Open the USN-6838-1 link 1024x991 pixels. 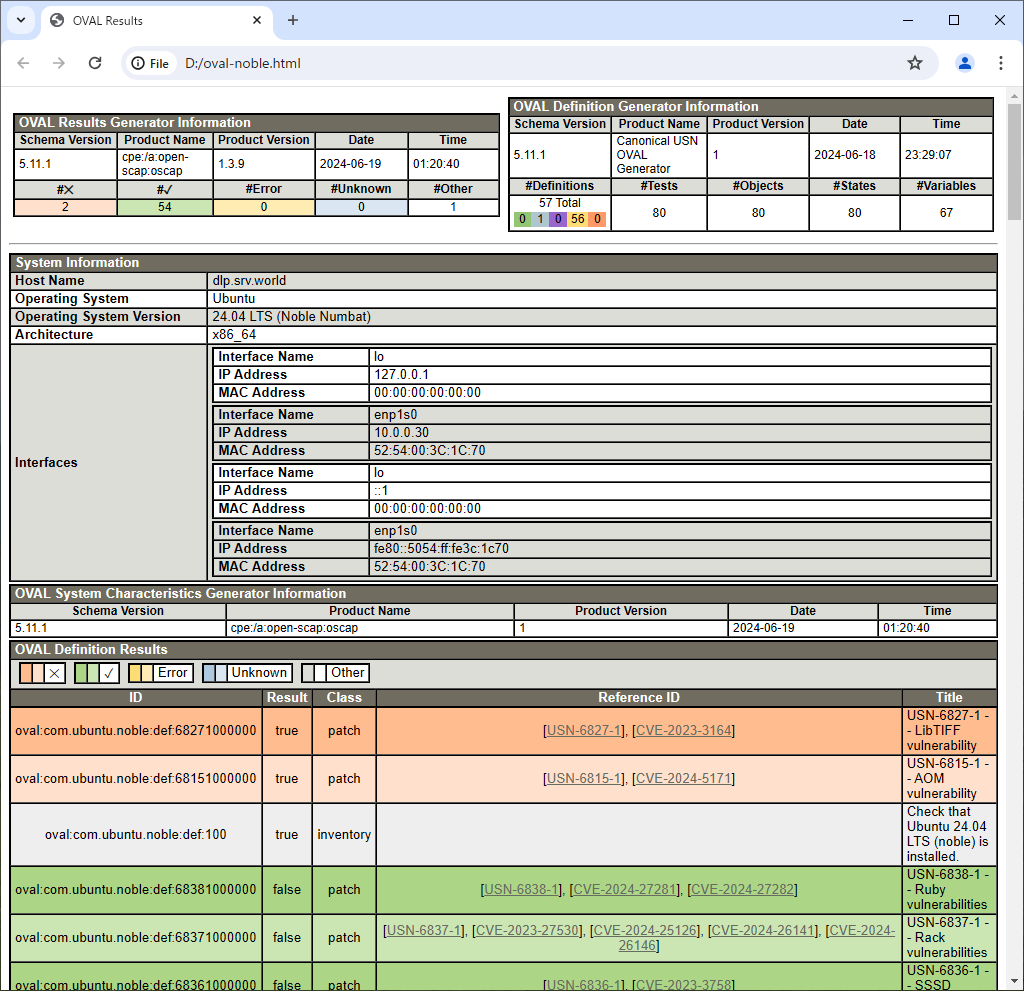point(521,890)
